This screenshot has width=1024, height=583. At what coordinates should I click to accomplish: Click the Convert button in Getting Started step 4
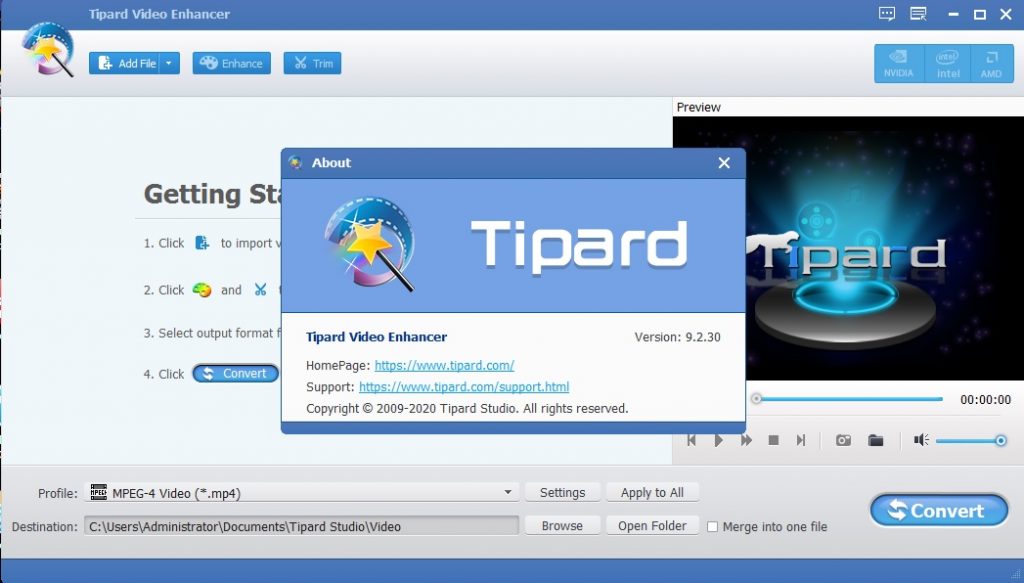(235, 373)
